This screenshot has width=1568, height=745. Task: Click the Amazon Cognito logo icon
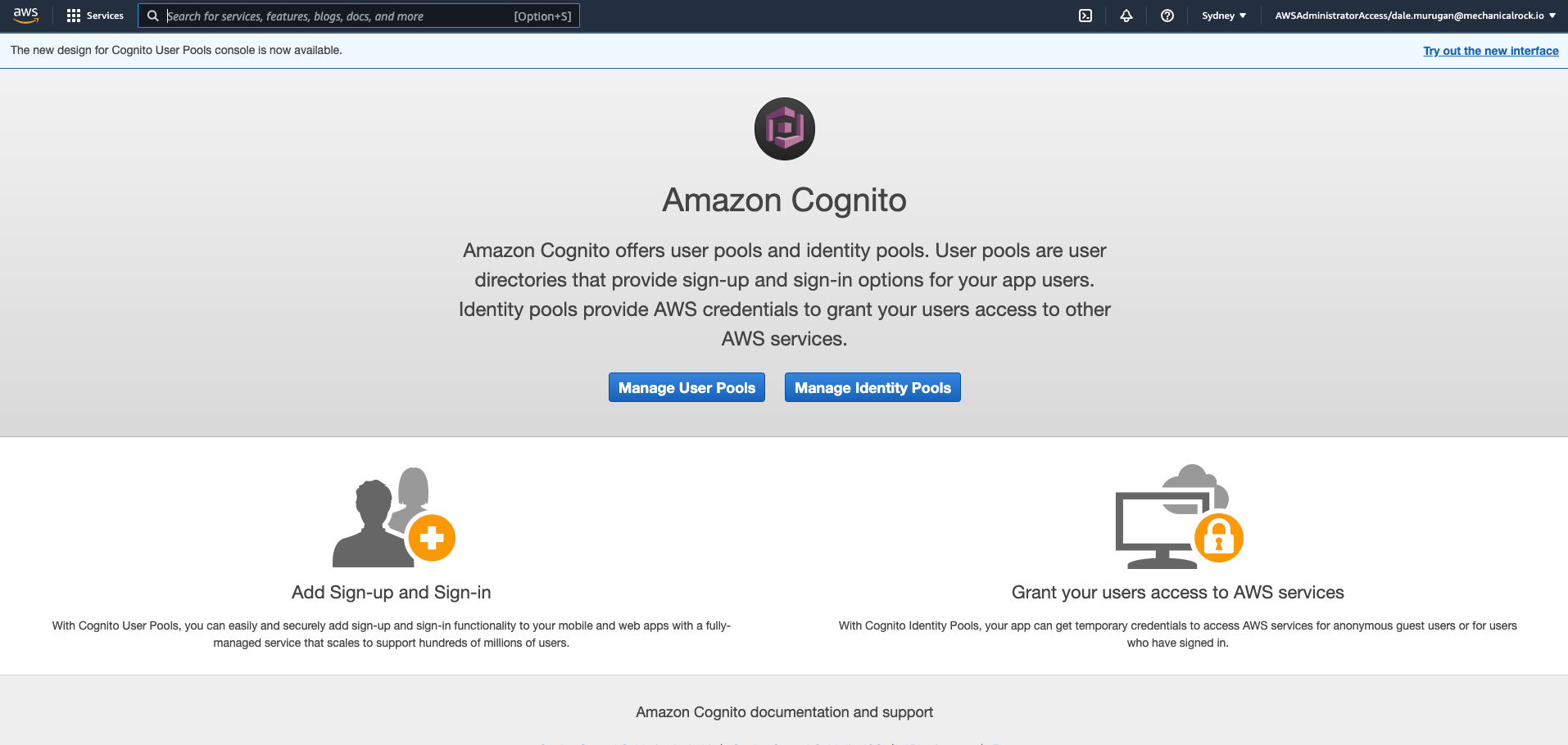click(785, 129)
